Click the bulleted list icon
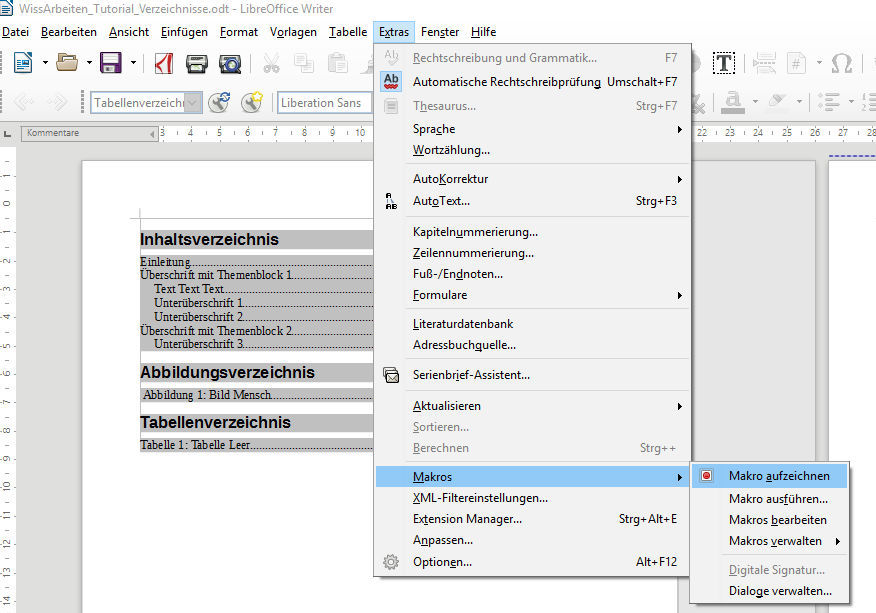This screenshot has width=876, height=613. click(x=829, y=102)
